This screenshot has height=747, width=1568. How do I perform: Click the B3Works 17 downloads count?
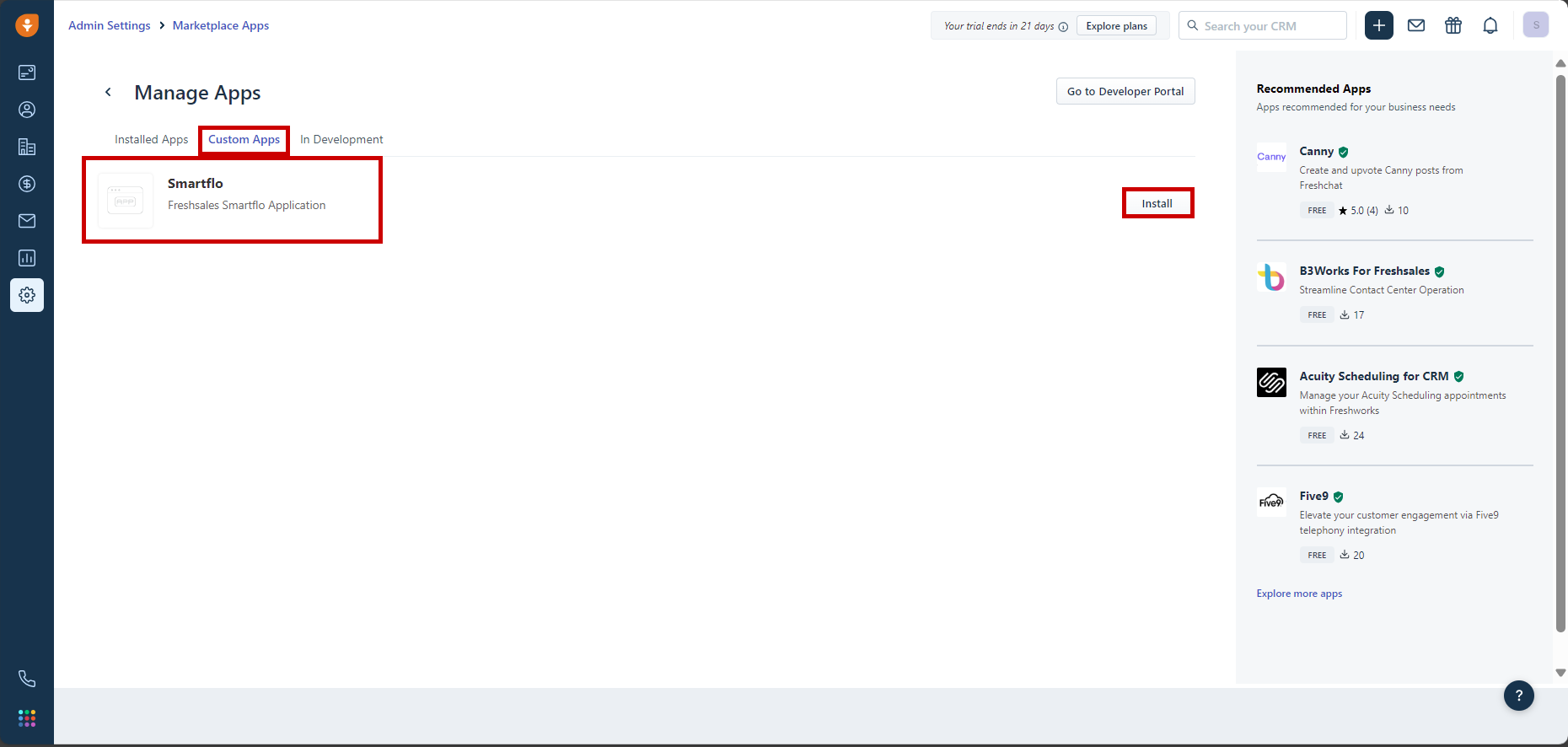[x=1352, y=314]
